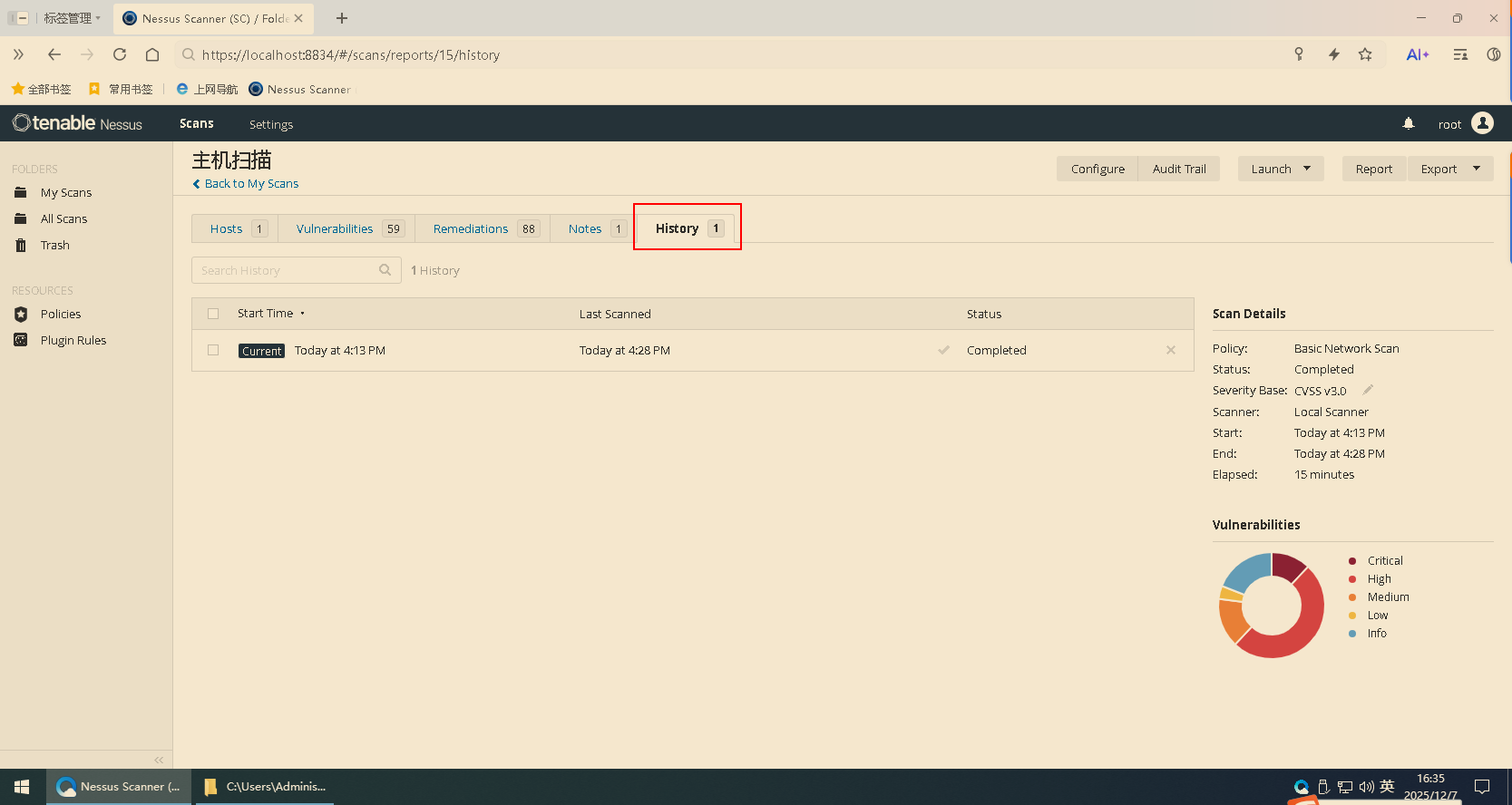Viewport: 1512px width, 805px height.
Task: Collapse the sidebar with double-chevron icon
Action: (x=159, y=760)
